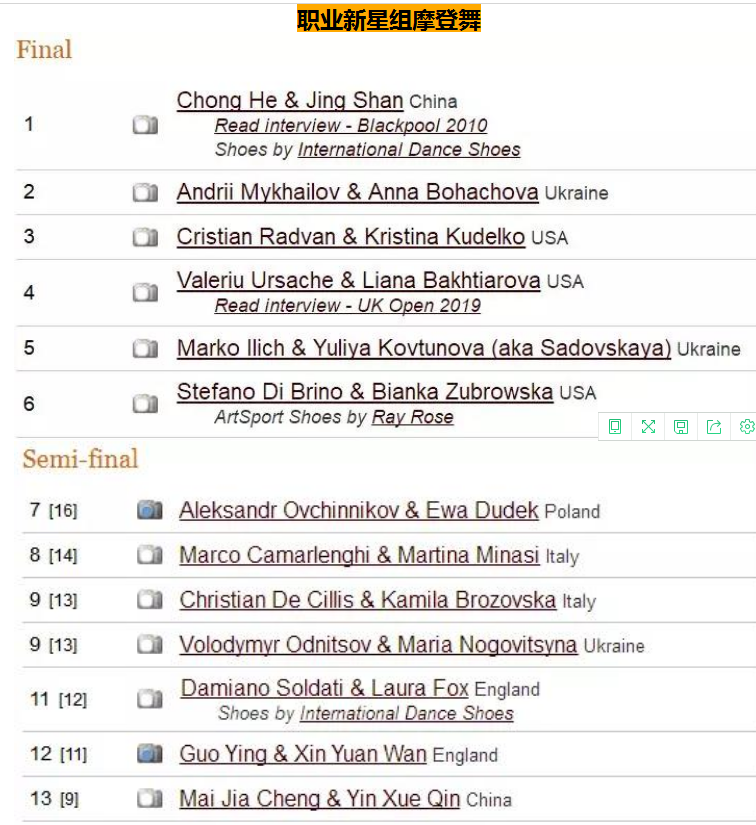This screenshot has height=825, width=756.
Task: Open Read interview - Blackpool 2010 link
Action: (x=351, y=126)
